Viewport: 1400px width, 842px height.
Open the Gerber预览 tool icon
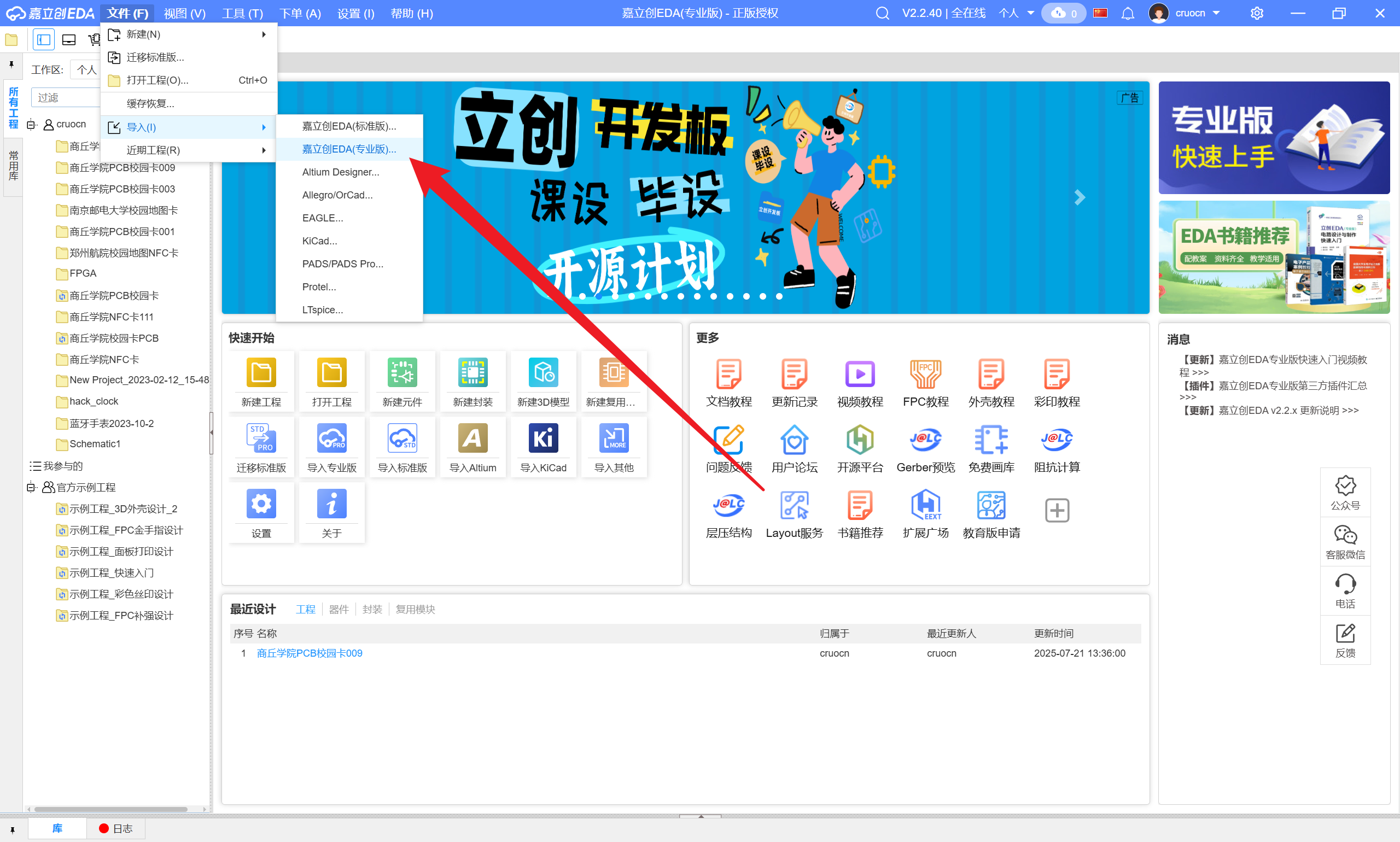pyautogui.click(x=925, y=439)
